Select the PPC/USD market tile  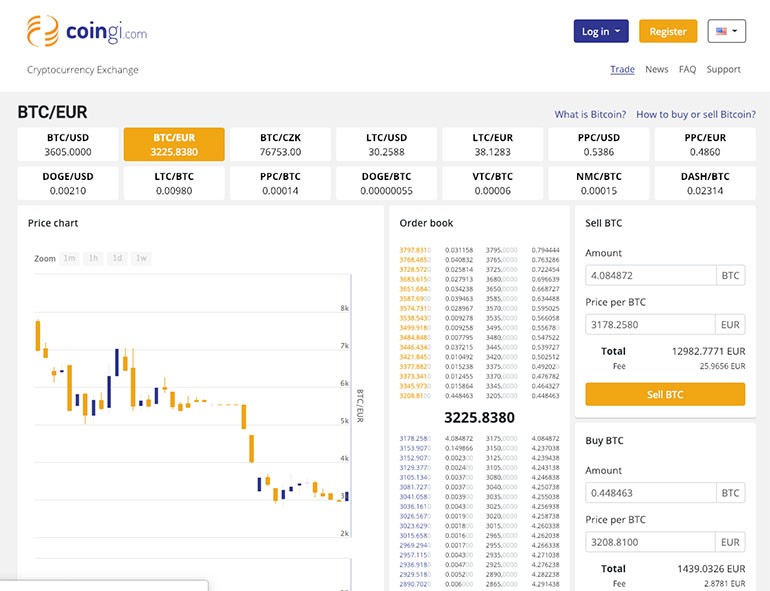click(x=599, y=144)
